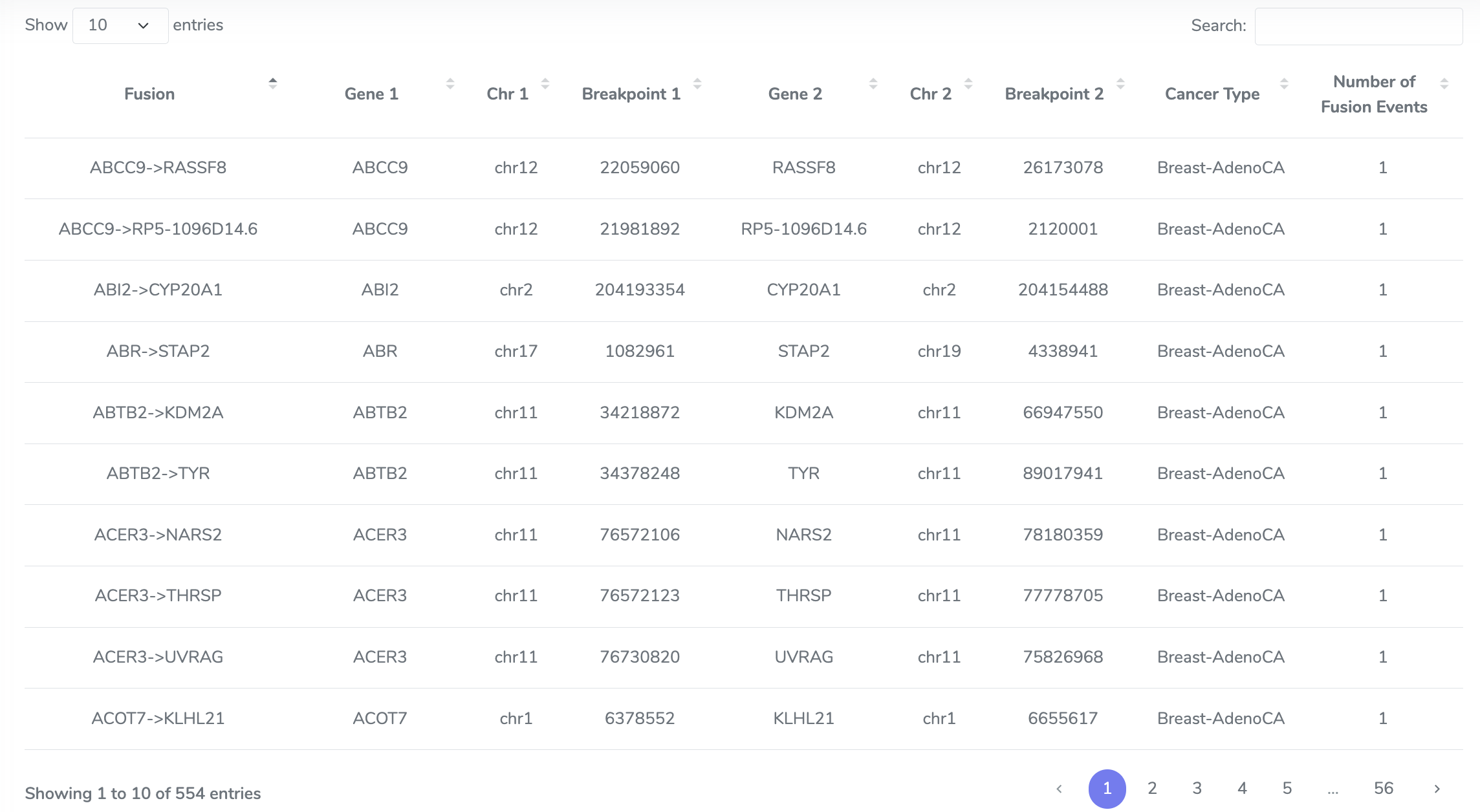Select the ABR->STAP2 fusion row
This screenshot has width=1480, height=812.
coord(744,352)
